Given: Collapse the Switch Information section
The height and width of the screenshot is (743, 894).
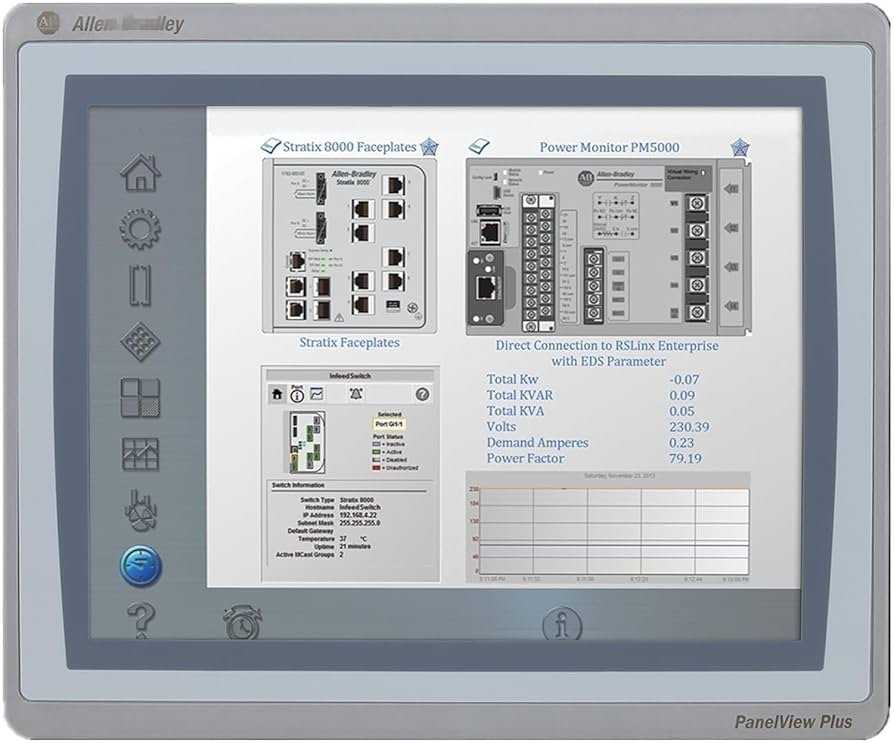Looking at the screenshot, I should (x=300, y=484).
